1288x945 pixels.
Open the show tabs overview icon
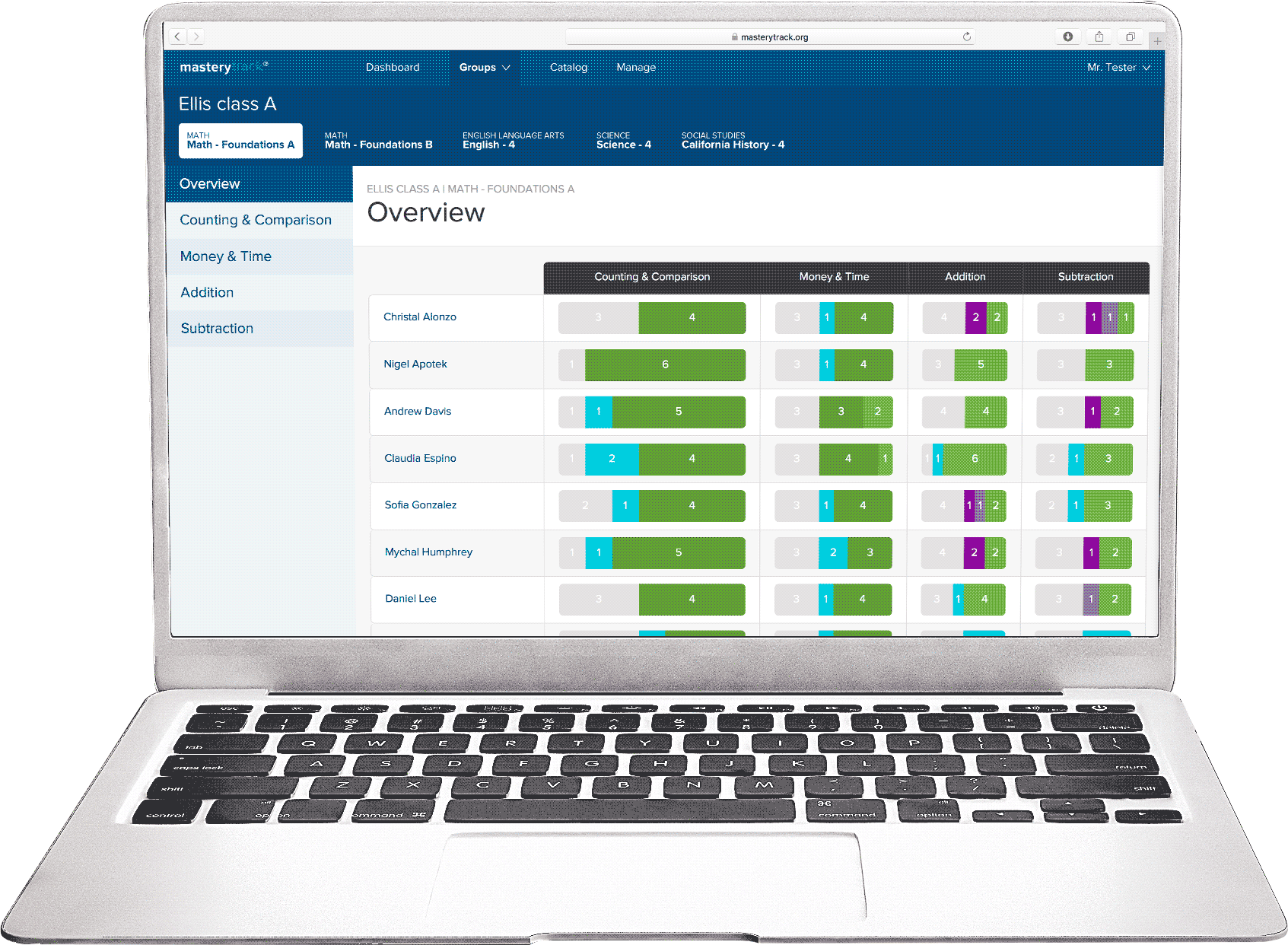(x=1130, y=37)
